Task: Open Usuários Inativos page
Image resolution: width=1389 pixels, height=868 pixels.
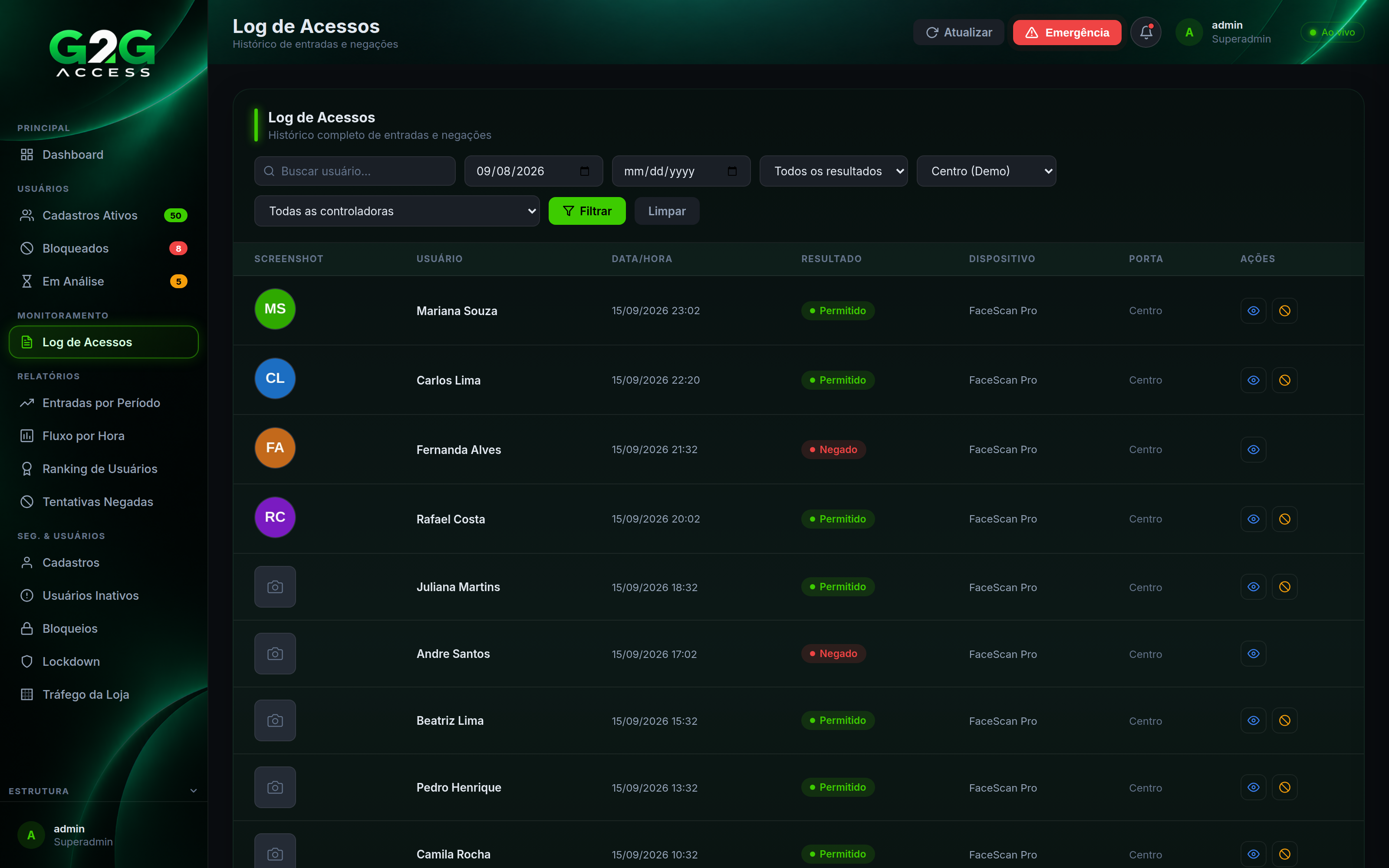Action: [103, 595]
